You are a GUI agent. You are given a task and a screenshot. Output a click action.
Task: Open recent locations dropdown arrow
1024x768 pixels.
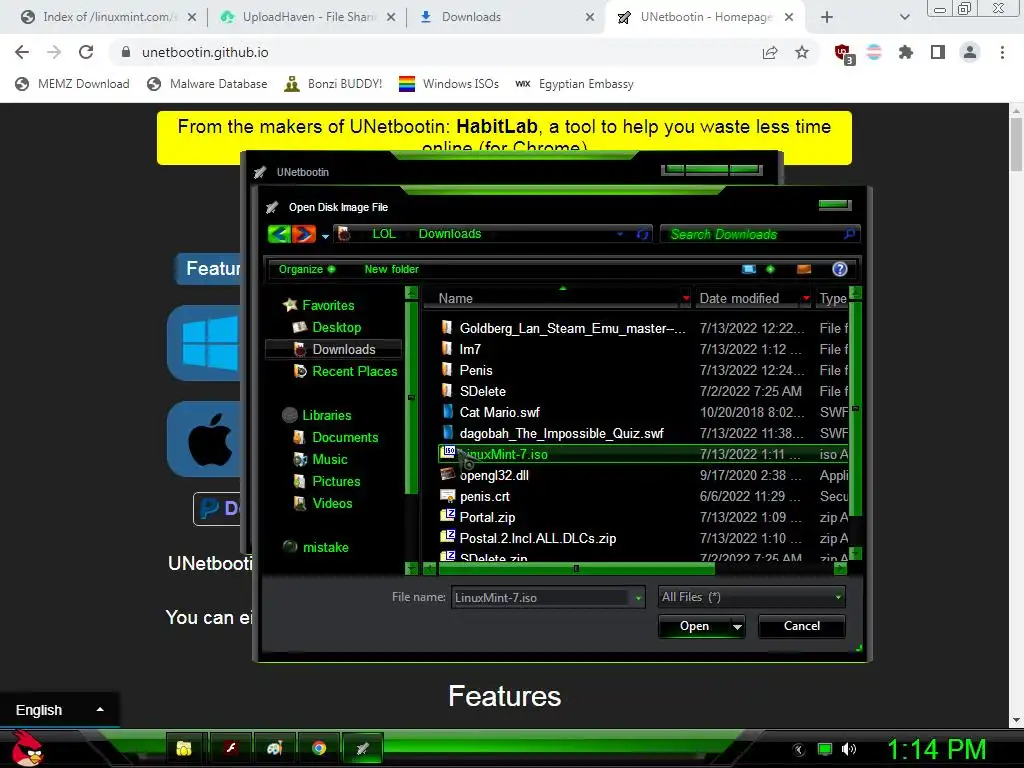325,236
